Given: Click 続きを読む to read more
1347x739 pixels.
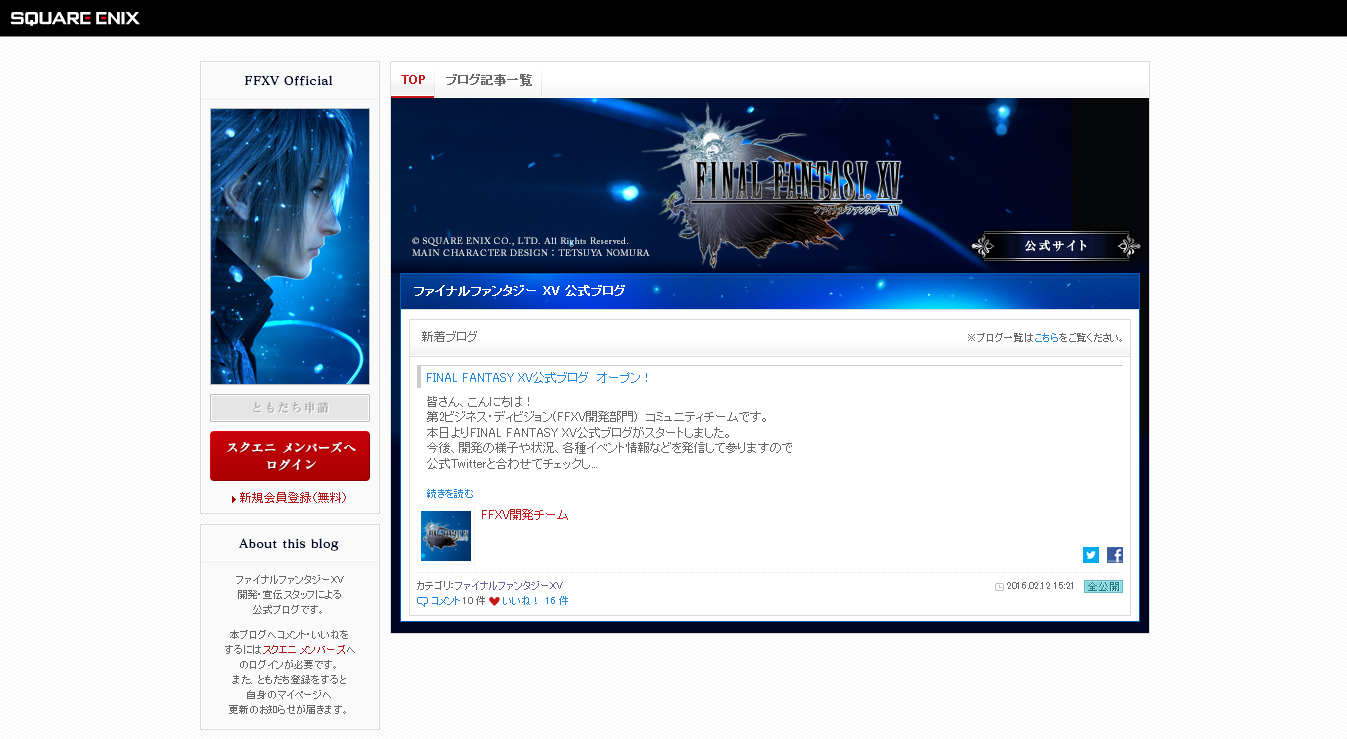Looking at the screenshot, I should [x=450, y=494].
